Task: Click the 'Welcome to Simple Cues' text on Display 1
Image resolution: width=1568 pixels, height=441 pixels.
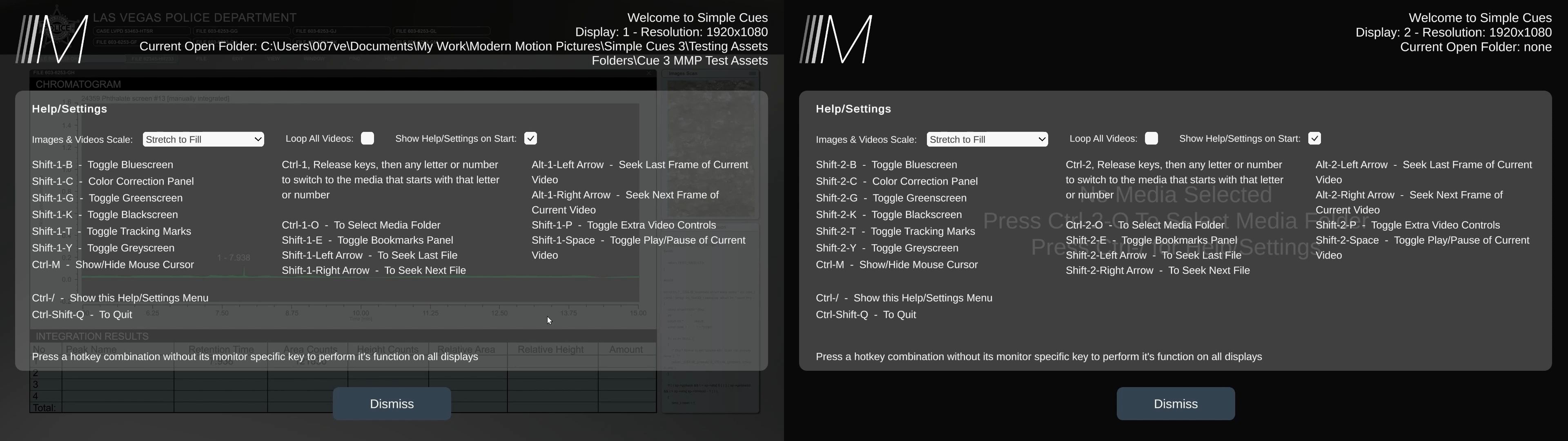Action: tap(697, 18)
